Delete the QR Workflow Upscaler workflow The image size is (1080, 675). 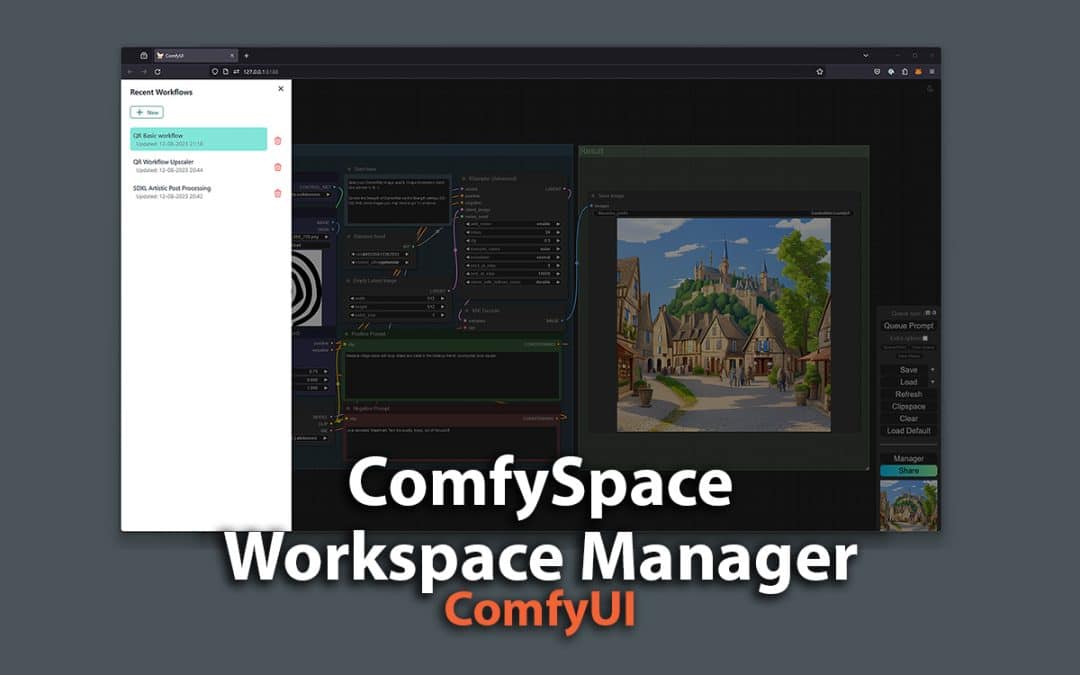click(278, 167)
